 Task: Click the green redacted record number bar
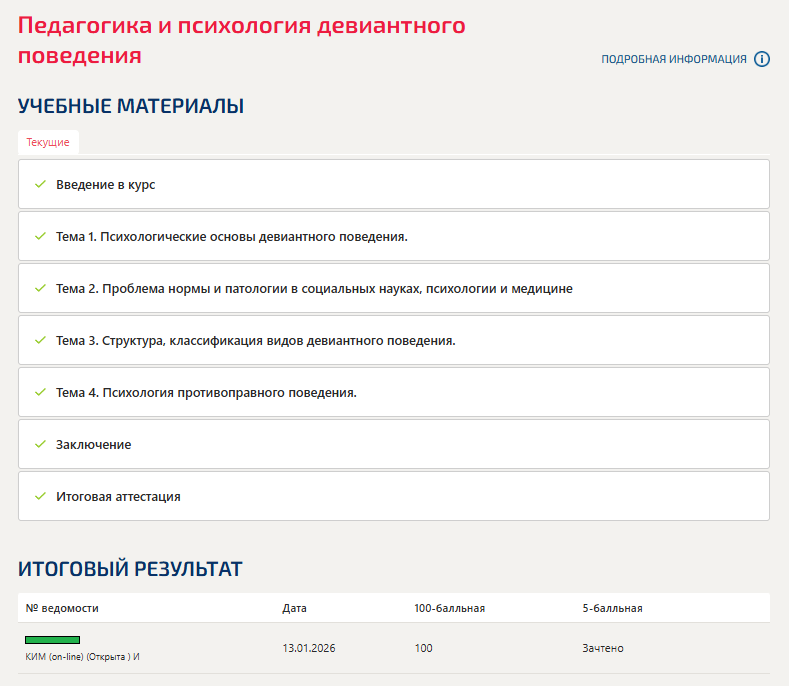coord(52,639)
